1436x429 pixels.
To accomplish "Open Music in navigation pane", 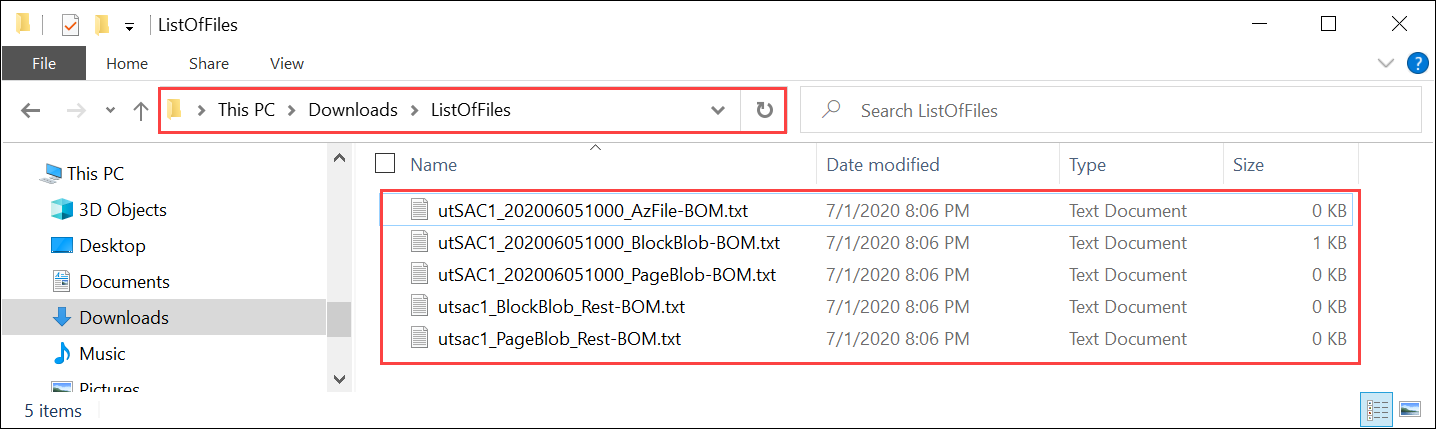I will [102, 354].
